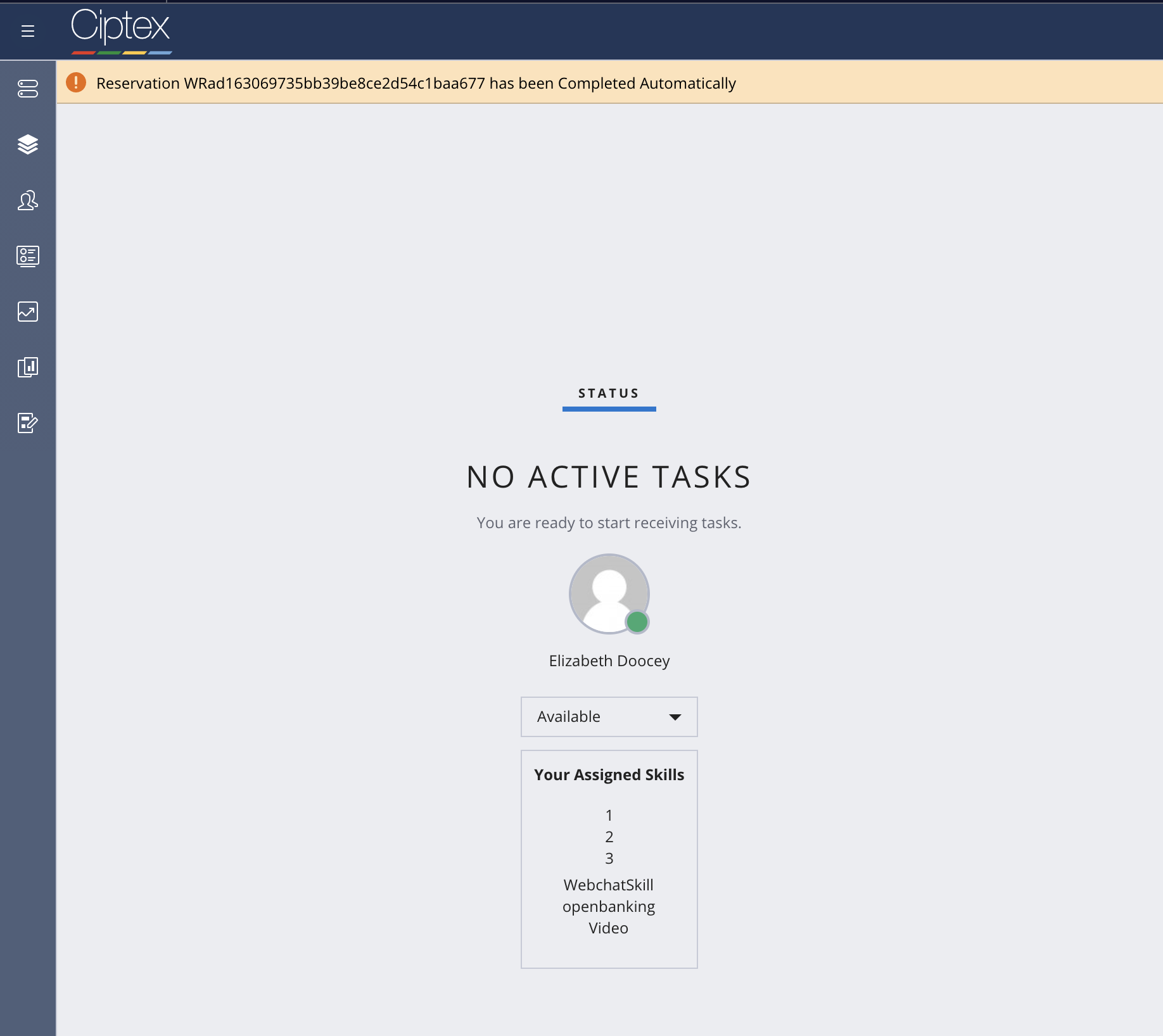Click the openbanking skill entry
This screenshot has height=1036, width=1163.
tap(609, 907)
